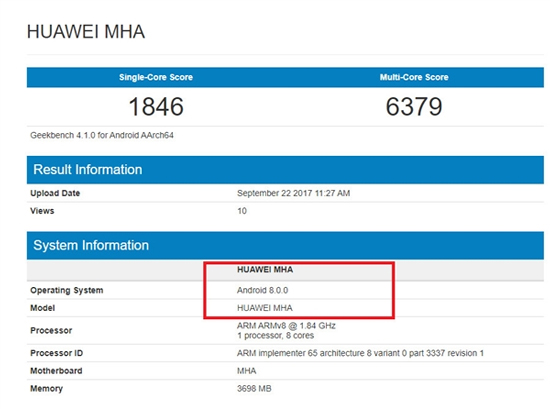
Task: Select the Upload Date row label
Action: 55,193
